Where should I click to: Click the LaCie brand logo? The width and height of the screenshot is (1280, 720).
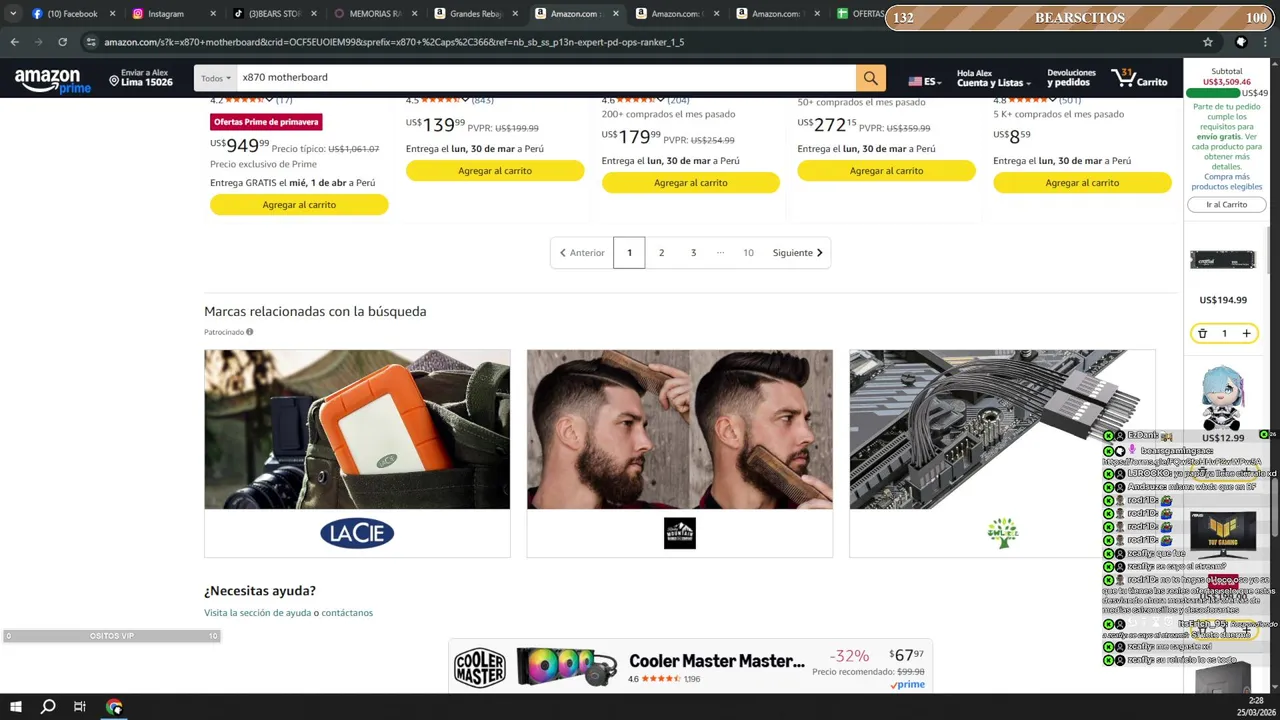coord(357,533)
